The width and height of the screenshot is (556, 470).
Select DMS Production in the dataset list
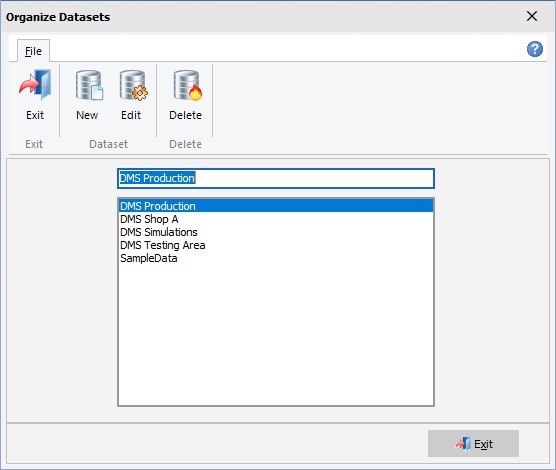click(x=276, y=206)
